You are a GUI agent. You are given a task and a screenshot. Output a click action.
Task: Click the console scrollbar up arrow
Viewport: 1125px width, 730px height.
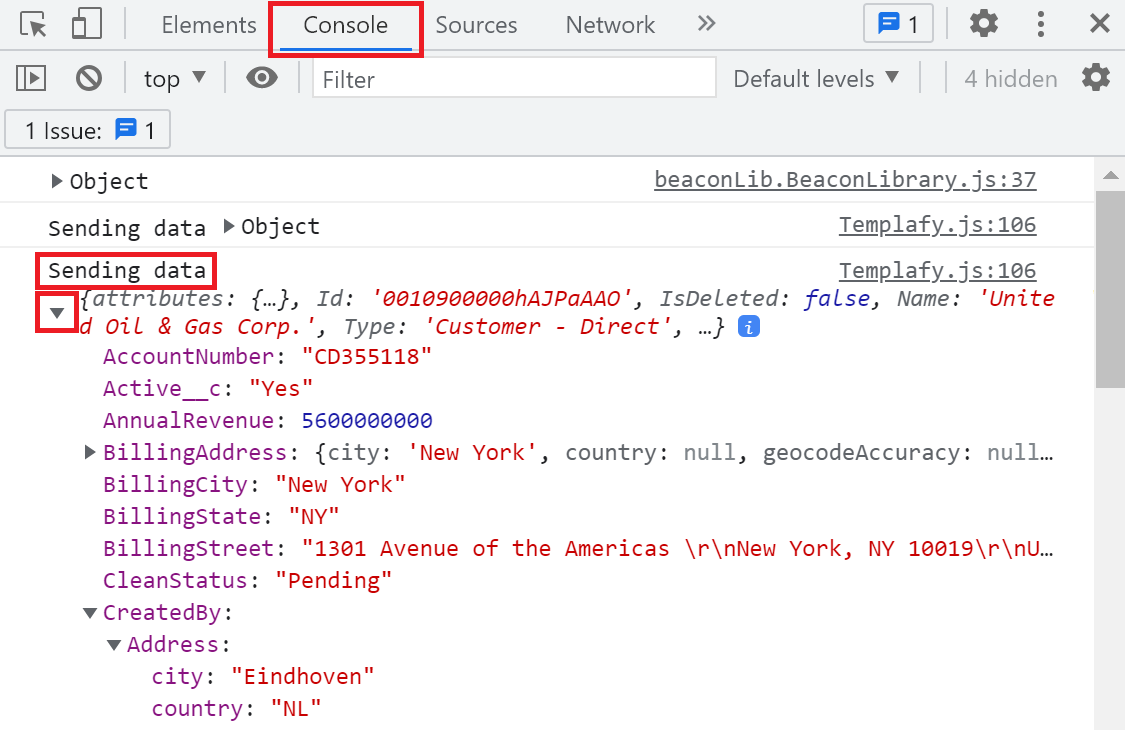coord(1110,174)
